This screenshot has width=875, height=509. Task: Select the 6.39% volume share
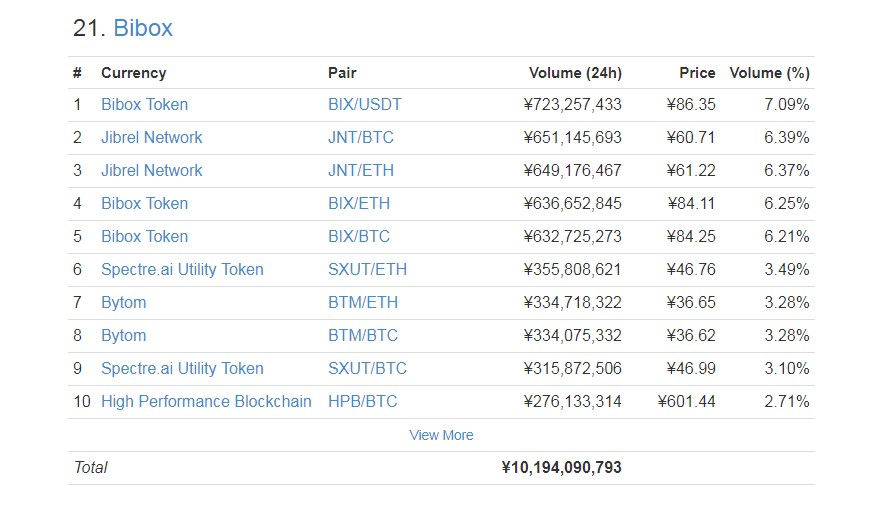click(787, 137)
